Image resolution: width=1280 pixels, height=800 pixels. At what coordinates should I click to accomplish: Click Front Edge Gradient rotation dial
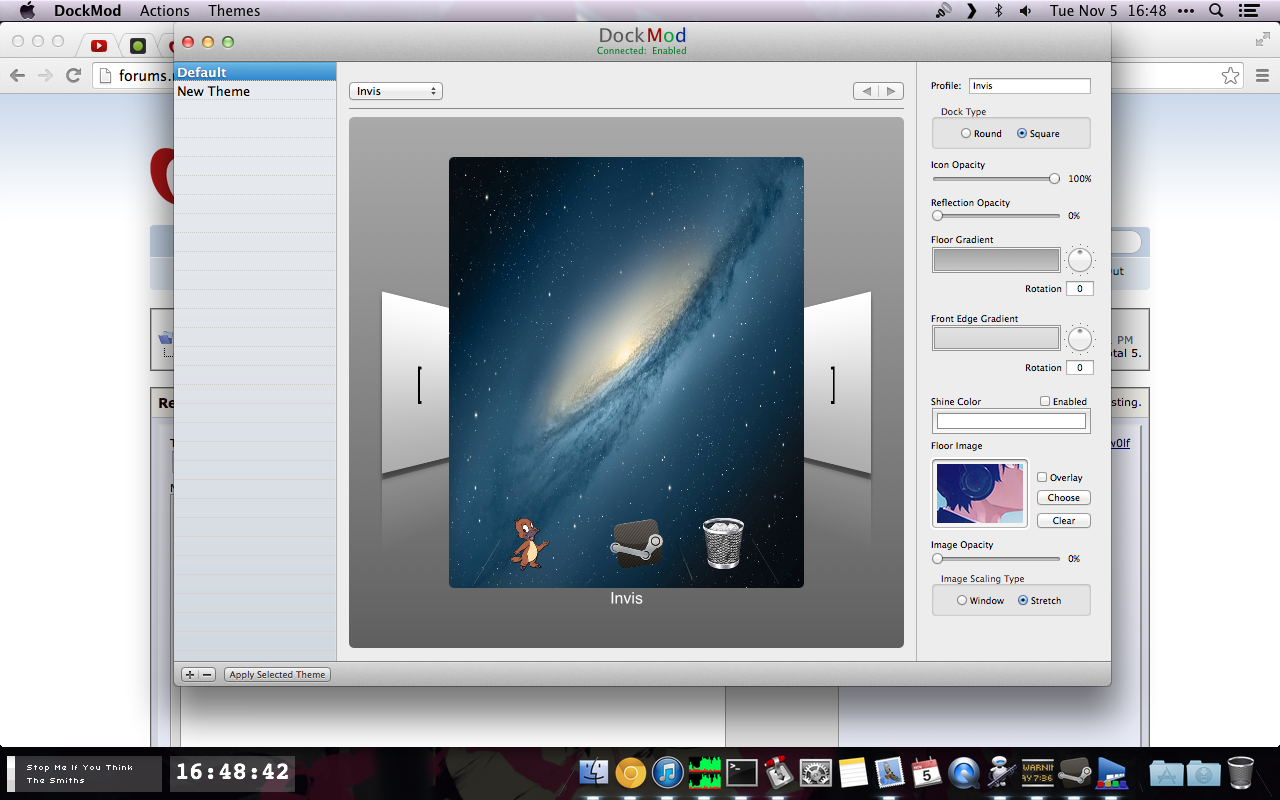click(1080, 339)
